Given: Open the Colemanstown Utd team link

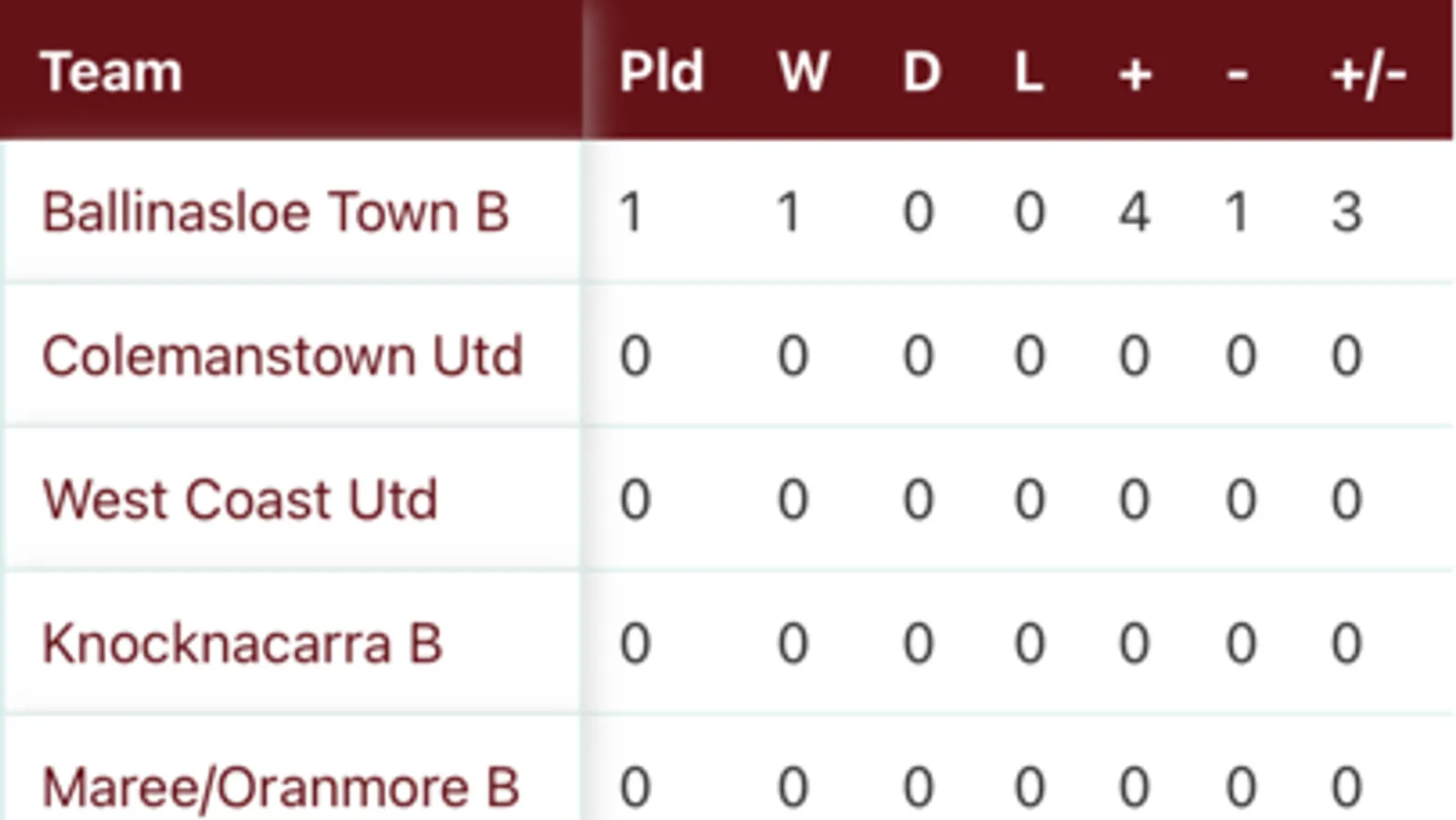Looking at the screenshot, I should (x=282, y=355).
